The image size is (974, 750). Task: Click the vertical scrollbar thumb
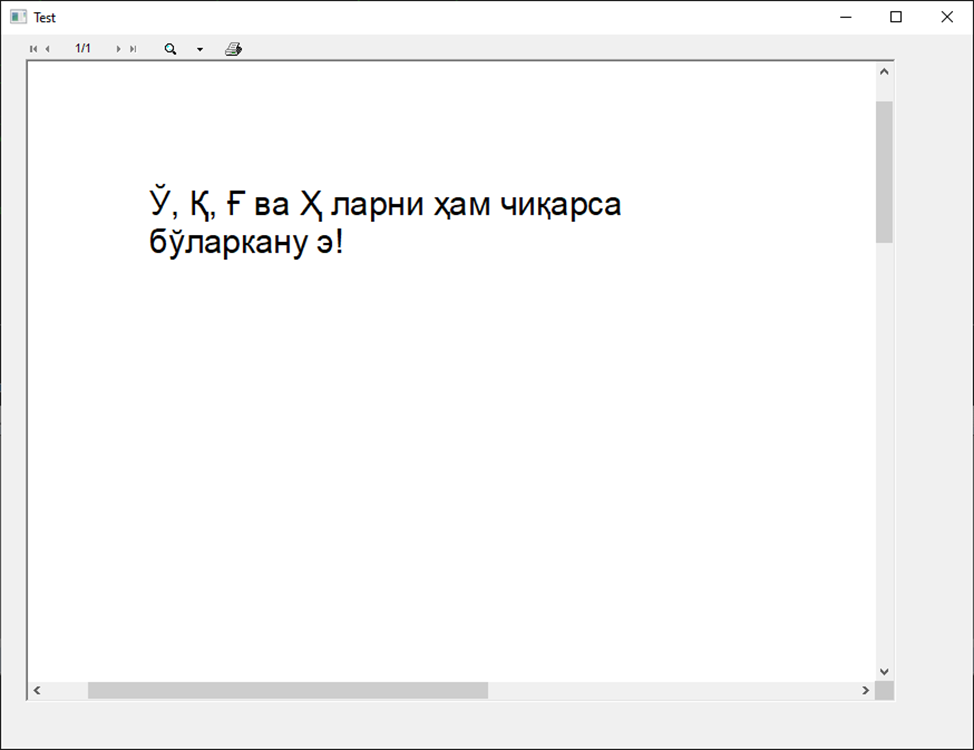pos(885,172)
